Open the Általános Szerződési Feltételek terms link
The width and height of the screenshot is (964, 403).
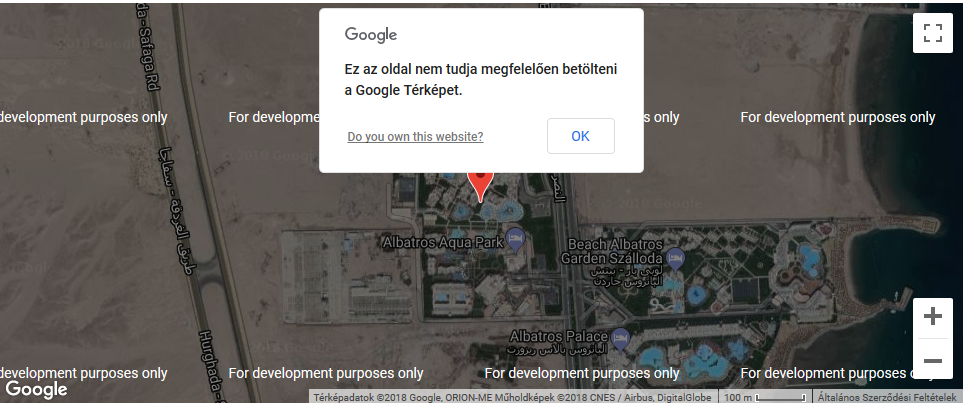pos(888,397)
